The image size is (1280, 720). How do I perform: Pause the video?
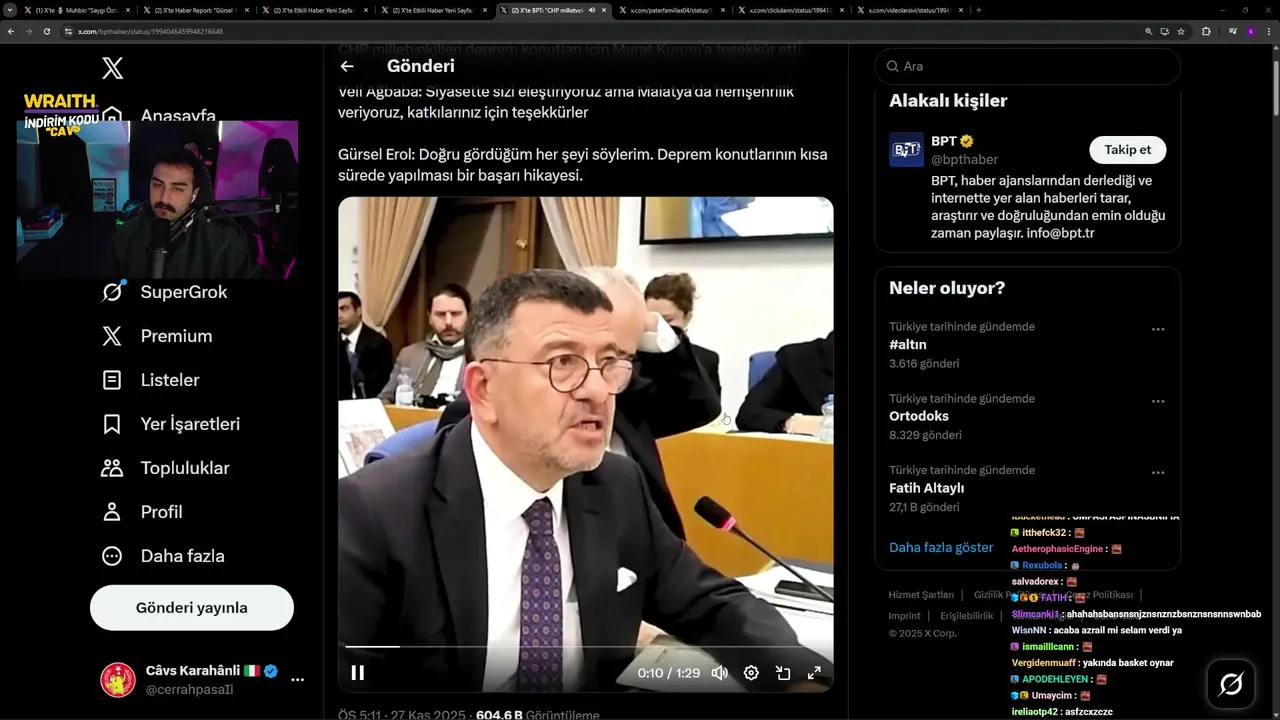click(357, 673)
